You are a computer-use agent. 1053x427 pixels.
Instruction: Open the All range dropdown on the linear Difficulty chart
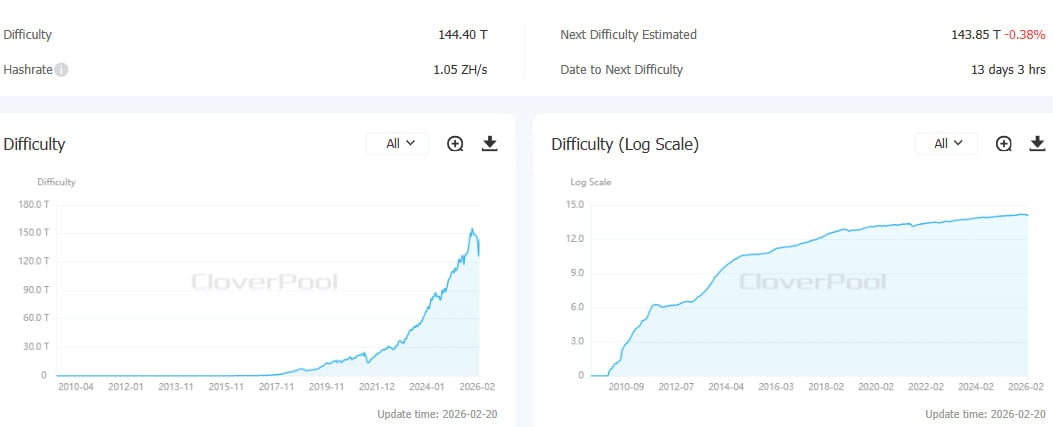click(397, 144)
